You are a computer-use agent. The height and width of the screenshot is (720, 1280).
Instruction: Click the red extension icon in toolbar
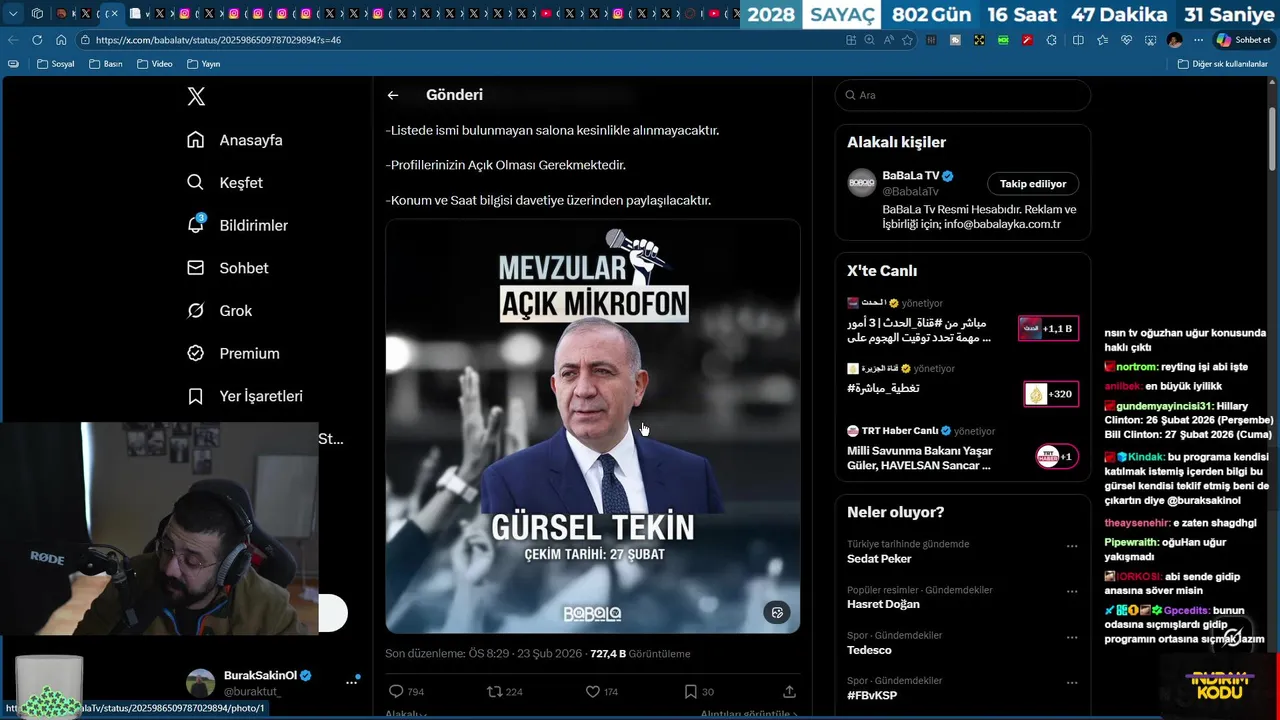(x=1027, y=40)
